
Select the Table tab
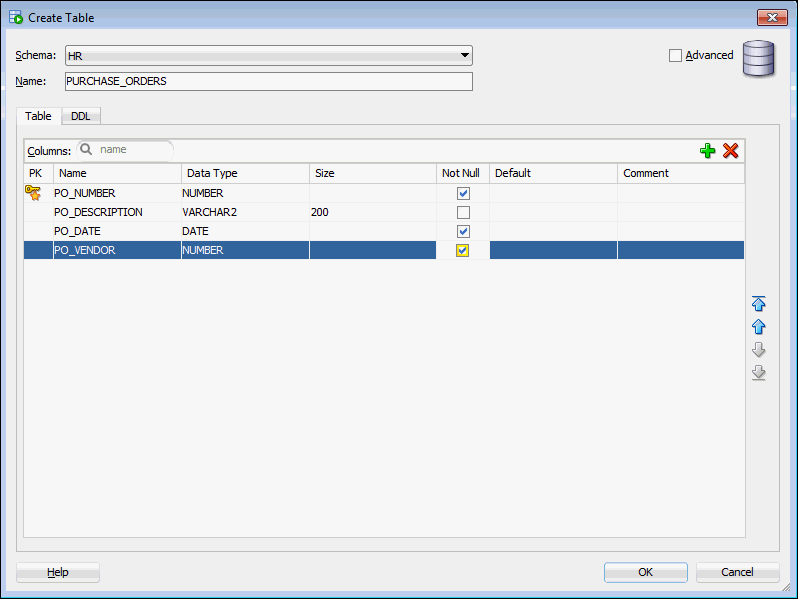click(38, 116)
